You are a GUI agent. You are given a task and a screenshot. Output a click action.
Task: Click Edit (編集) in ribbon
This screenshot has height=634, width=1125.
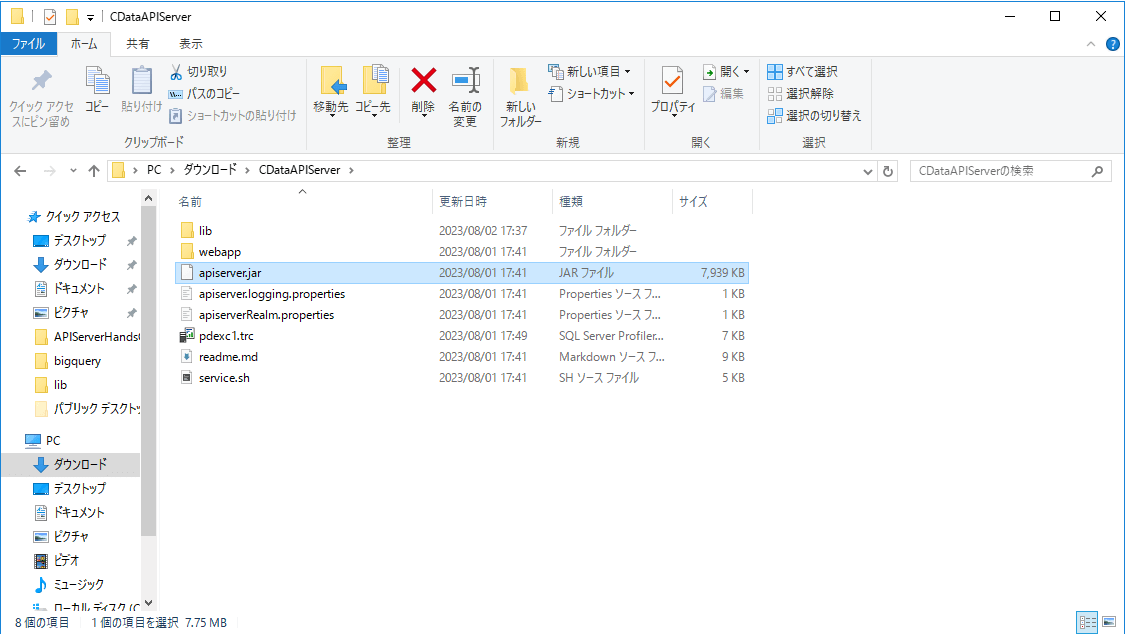coord(723,94)
